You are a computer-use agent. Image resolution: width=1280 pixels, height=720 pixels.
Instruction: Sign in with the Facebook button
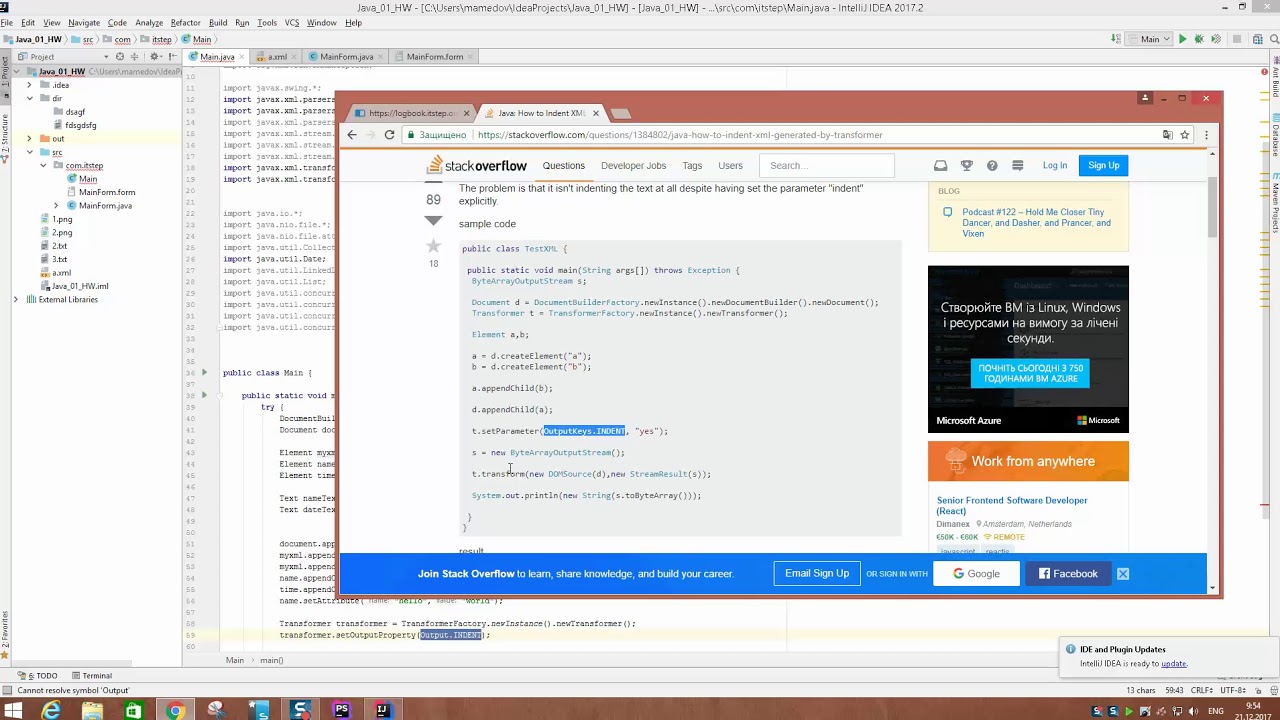pos(1068,574)
